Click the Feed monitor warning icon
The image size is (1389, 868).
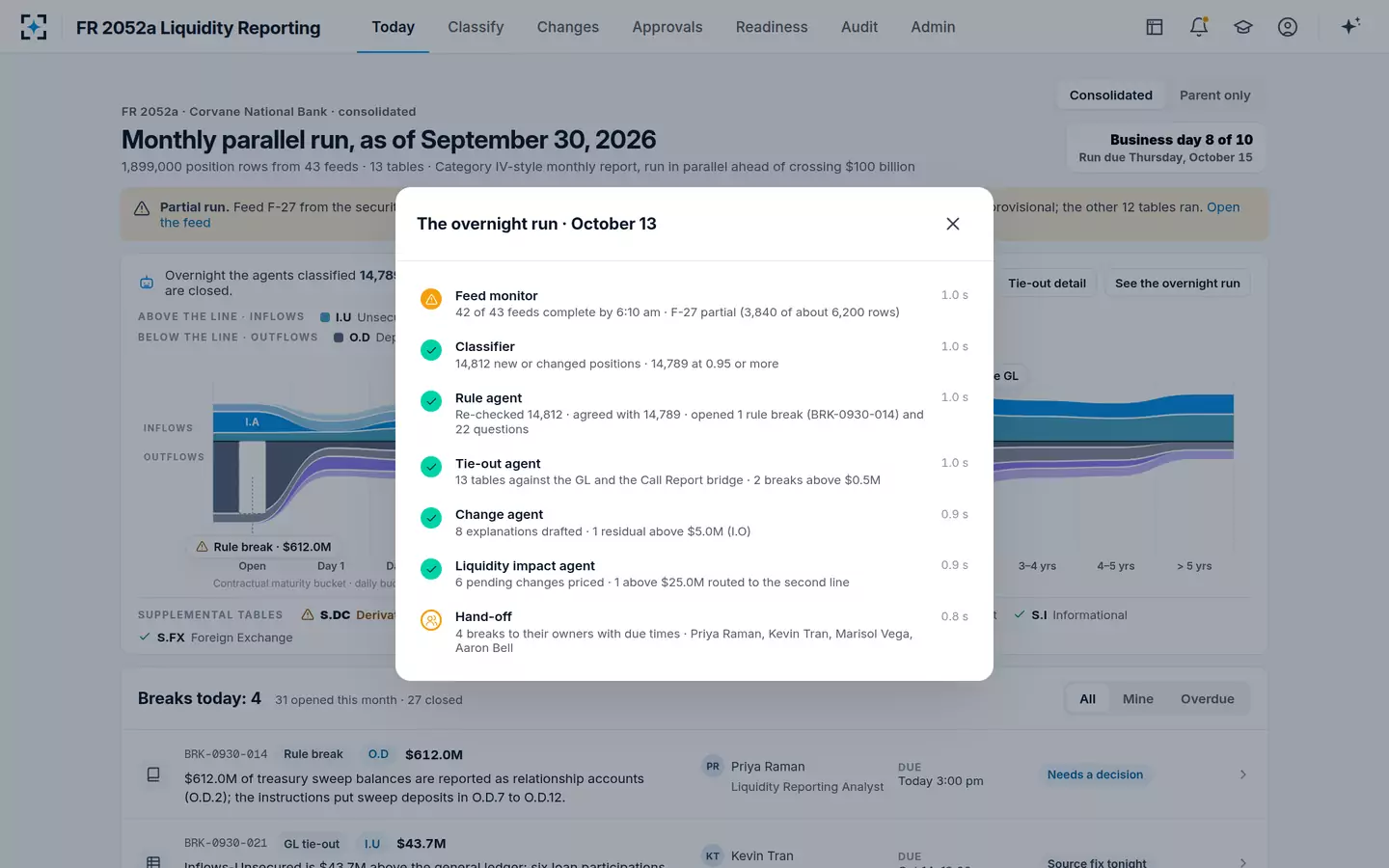[x=431, y=299]
